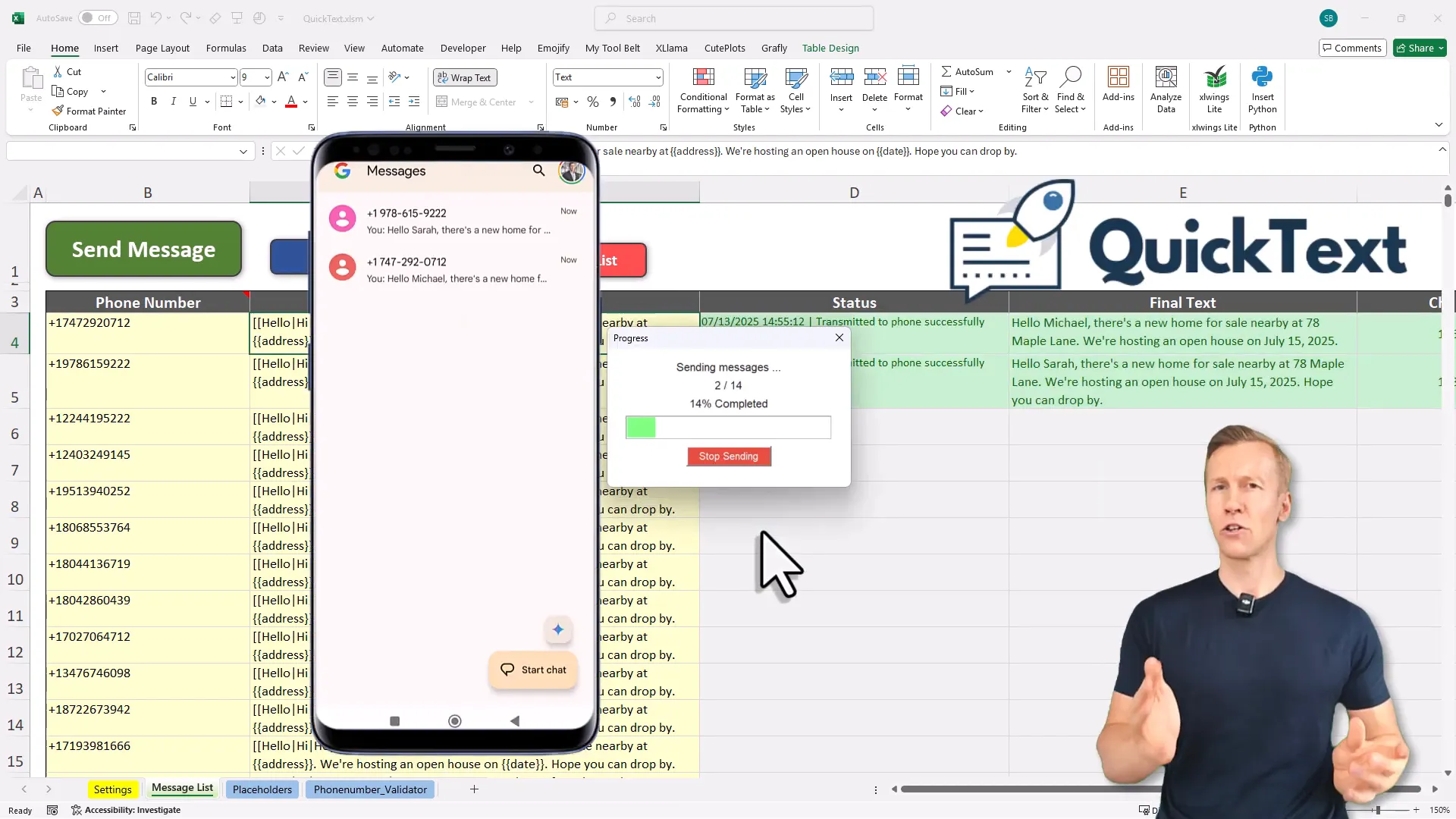Open the Developer tab
Screen dimensions: 1456x819
(463, 48)
